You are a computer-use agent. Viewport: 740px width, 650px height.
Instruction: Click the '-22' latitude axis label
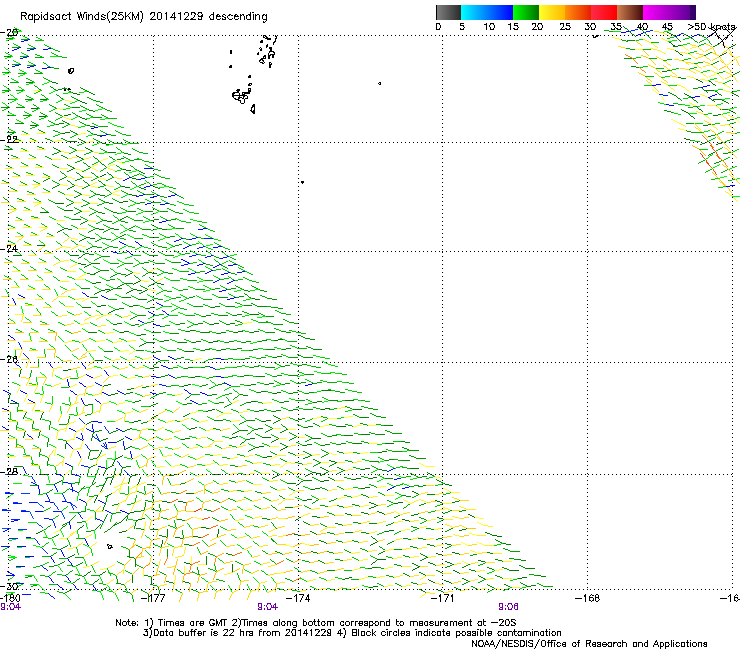pyautogui.click(x=9, y=140)
